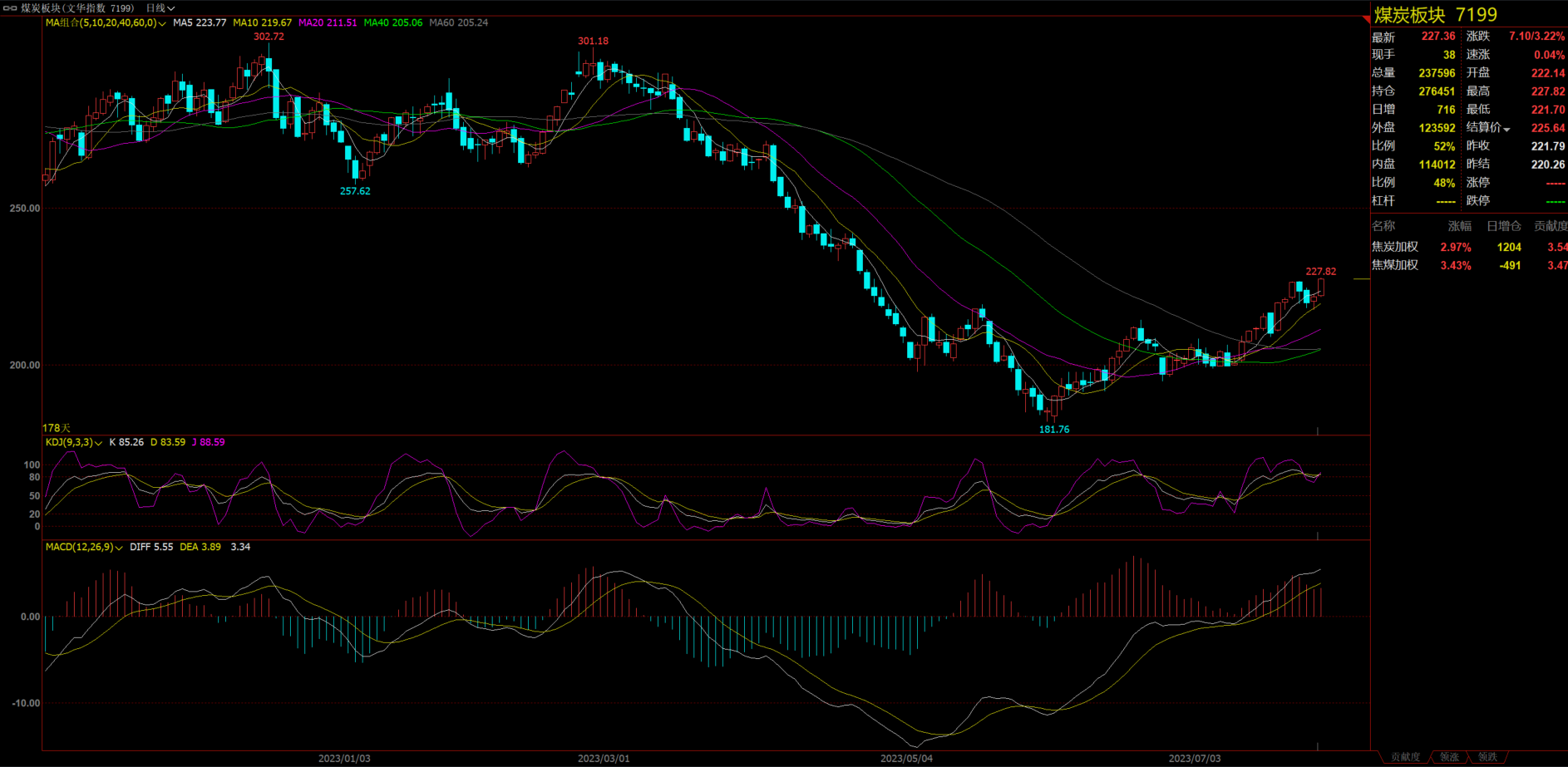Click the 涨跌 7.10/3.22% value
Viewport: 1568px width, 767px height.
click(1537, 37)
